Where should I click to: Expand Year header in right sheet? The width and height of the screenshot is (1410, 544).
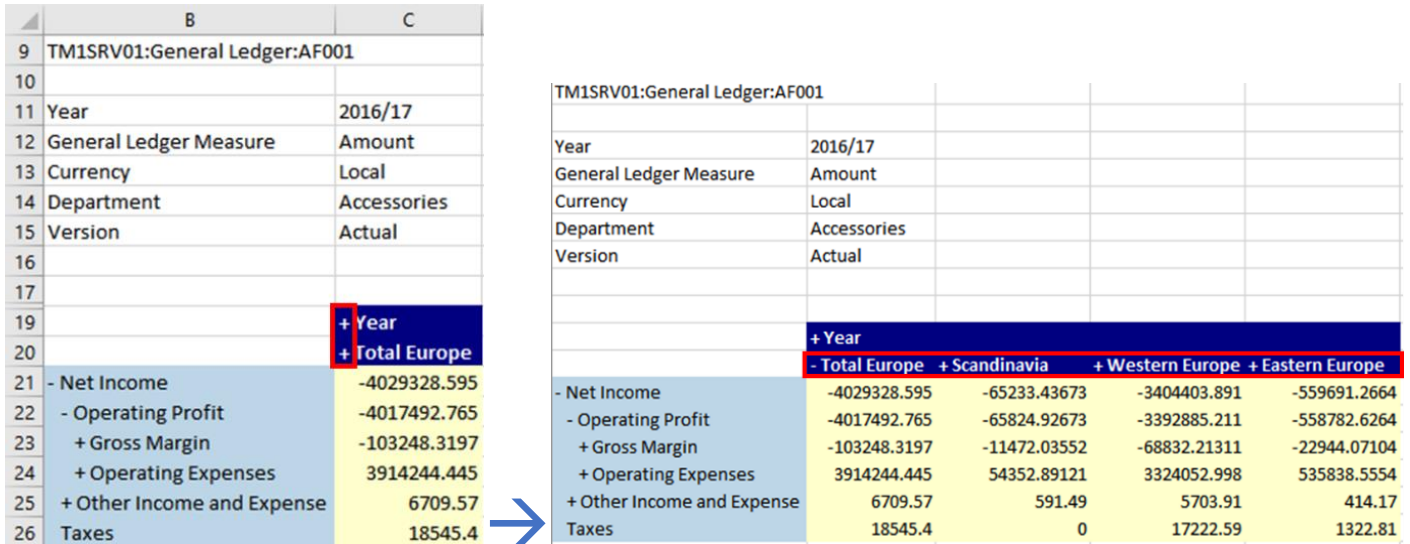point(816,338)
